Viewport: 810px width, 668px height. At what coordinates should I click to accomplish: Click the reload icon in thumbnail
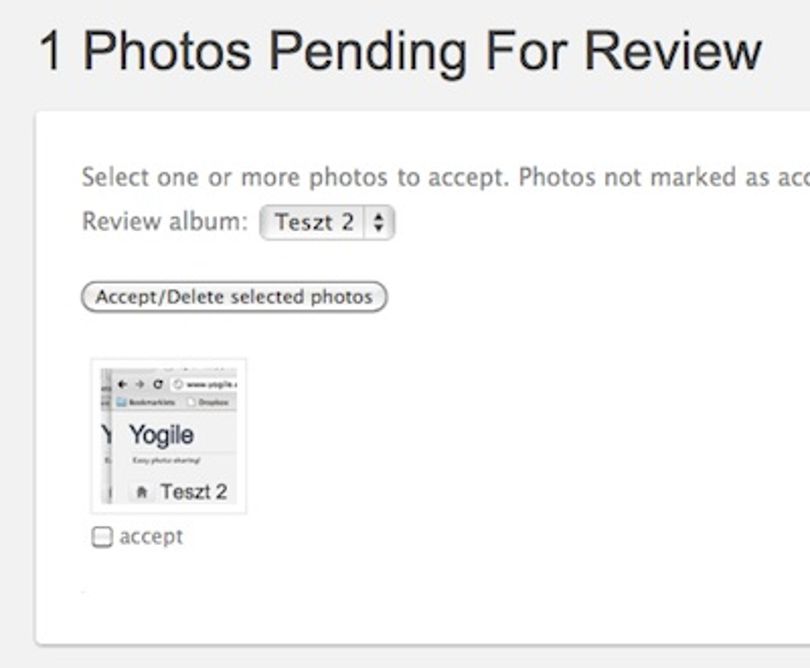[158, 384]
